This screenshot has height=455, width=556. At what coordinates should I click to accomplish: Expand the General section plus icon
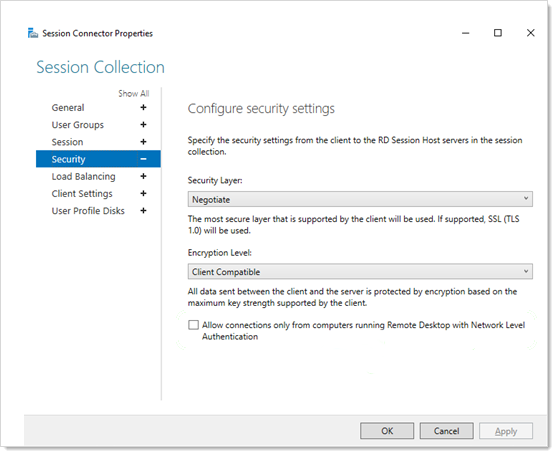pos(143,107)
